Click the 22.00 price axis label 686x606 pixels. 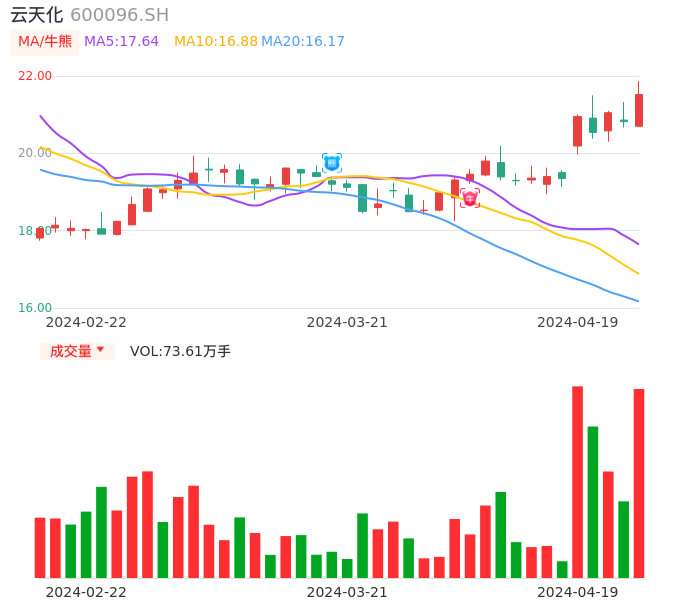(35, 76)
